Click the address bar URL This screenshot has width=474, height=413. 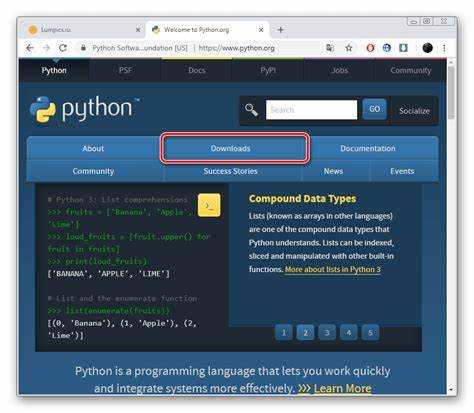coord(236,48)
